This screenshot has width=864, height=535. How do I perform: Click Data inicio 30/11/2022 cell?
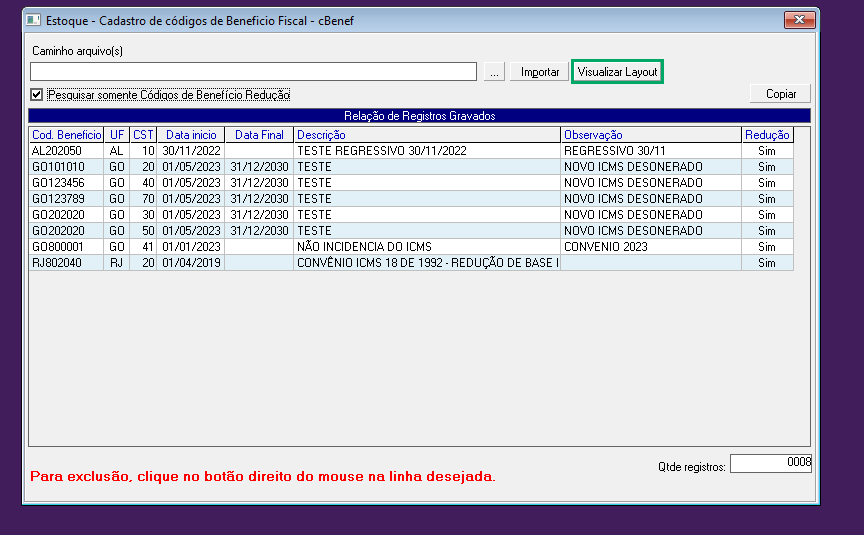(x=191, y=151)
